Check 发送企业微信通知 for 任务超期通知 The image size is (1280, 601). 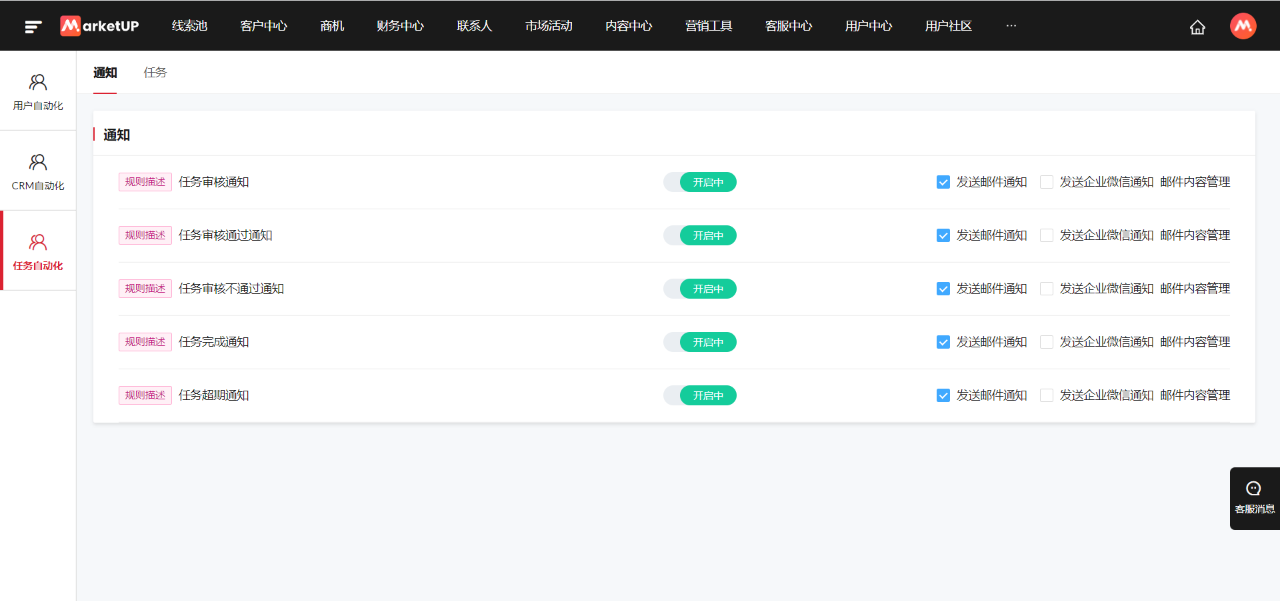point(1047,395)
